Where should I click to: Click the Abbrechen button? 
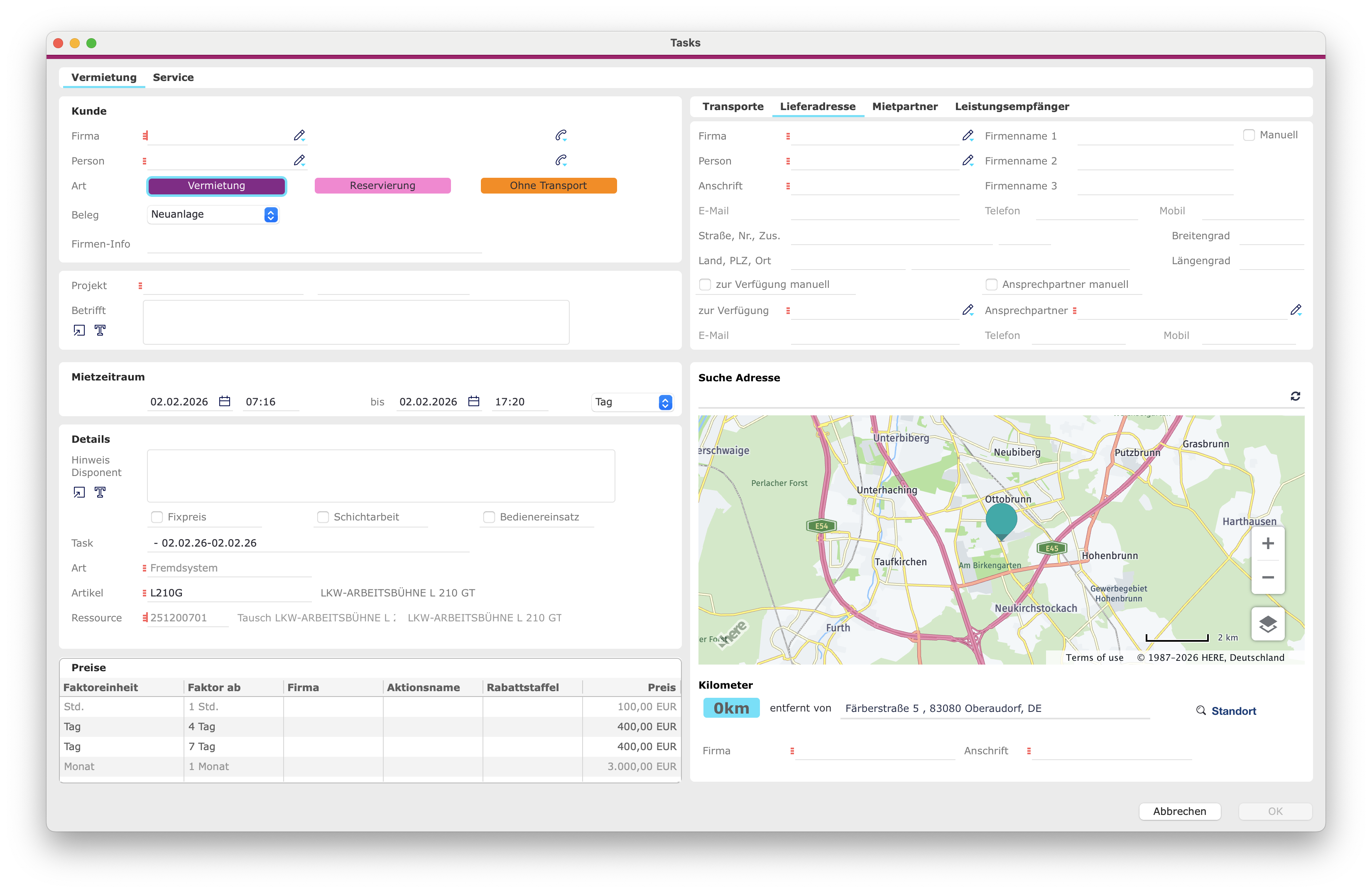[x=1179, y=811]
